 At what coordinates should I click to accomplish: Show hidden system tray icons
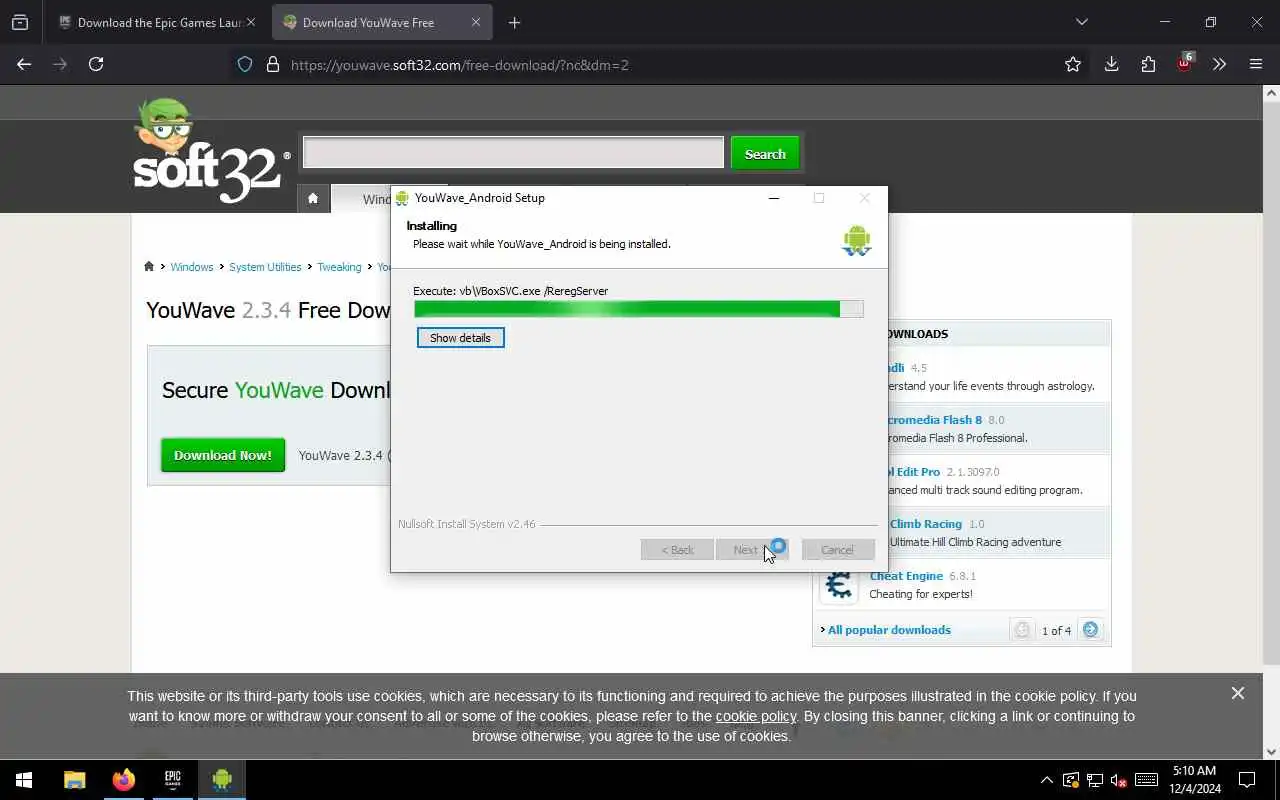click(1047, 779)
